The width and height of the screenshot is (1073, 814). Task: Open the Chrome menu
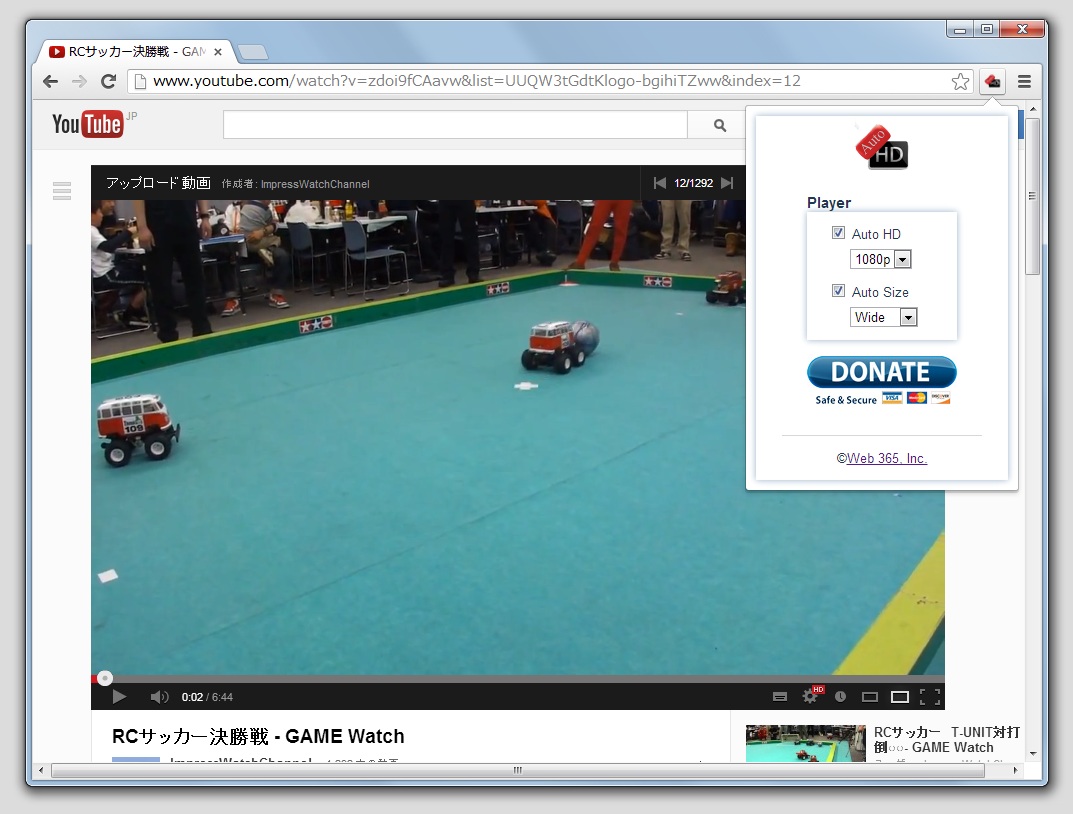[1024, 81]
